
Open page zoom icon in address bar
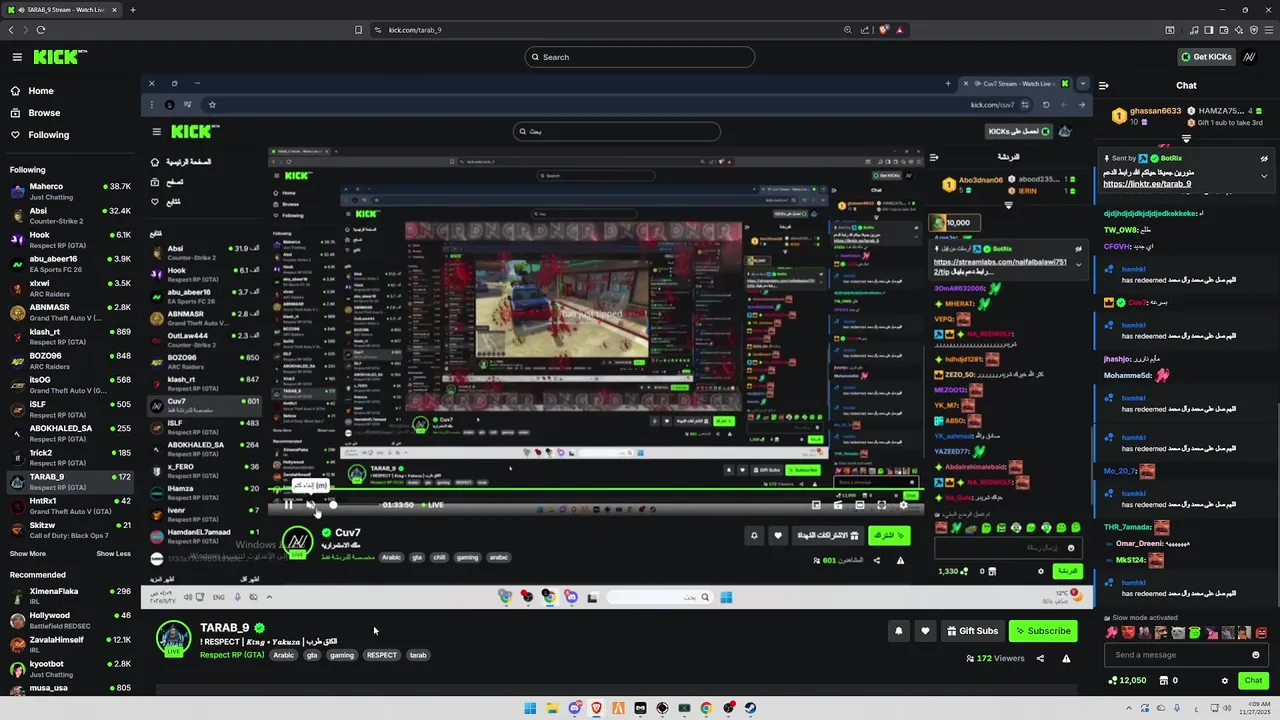(848, 30)
